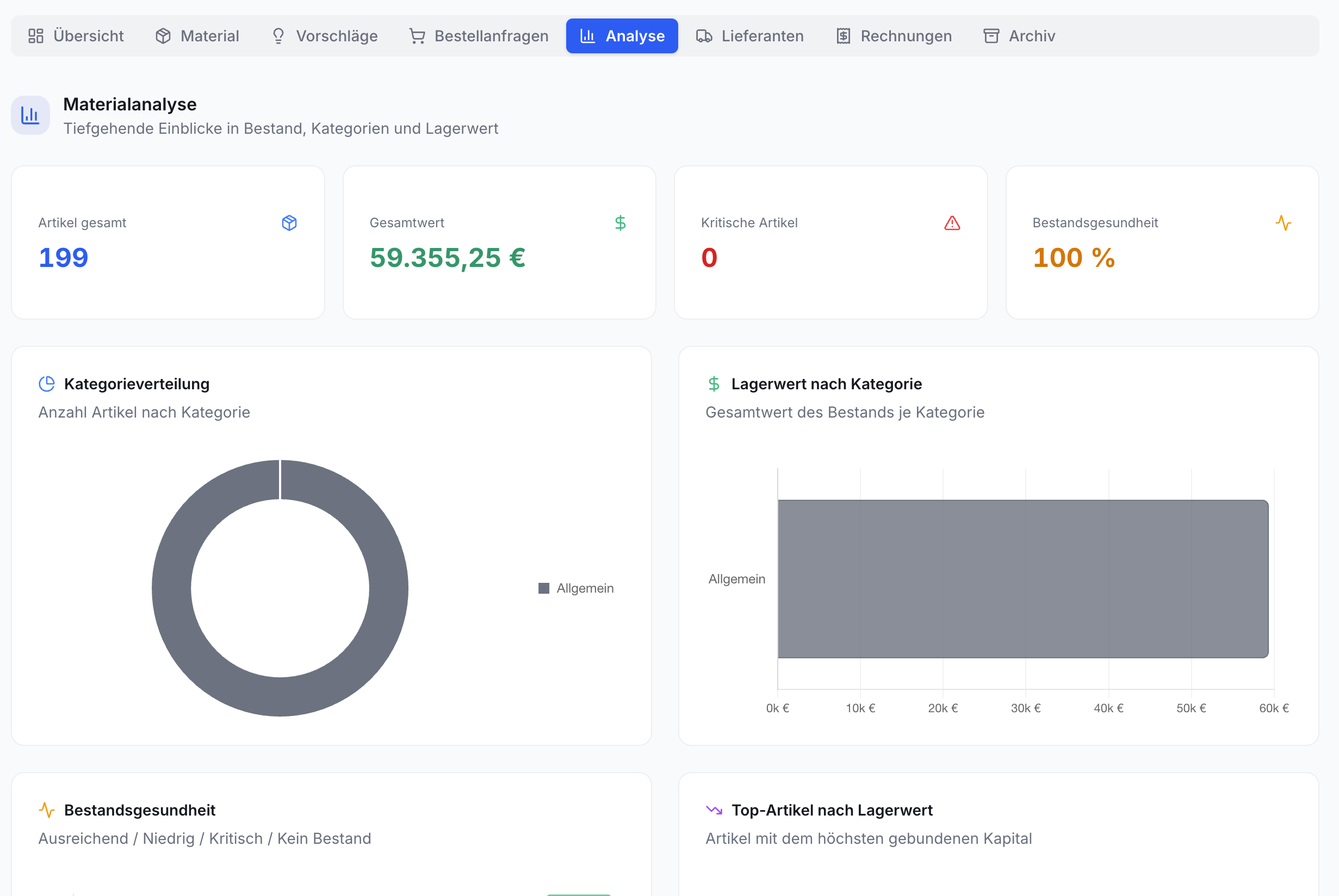Click the dollar icon beside Lagerwert nach Kategorie
Image resolution: width=1339 pixels, height=896 pixels.
714,384
